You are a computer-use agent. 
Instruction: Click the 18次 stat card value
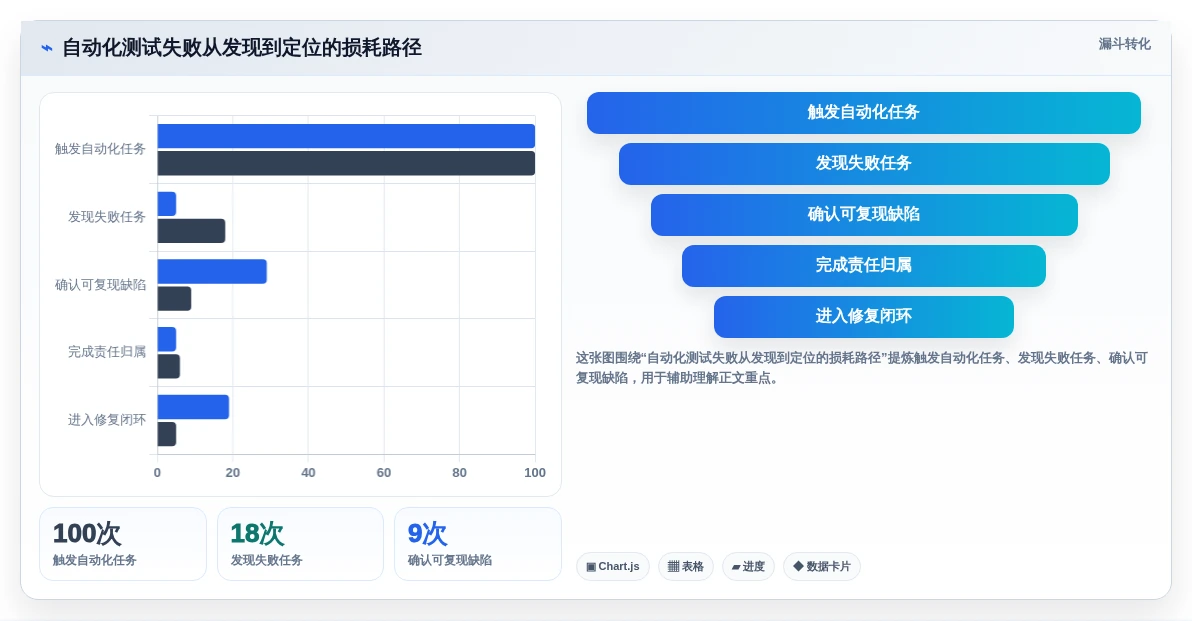pos(257,534)
